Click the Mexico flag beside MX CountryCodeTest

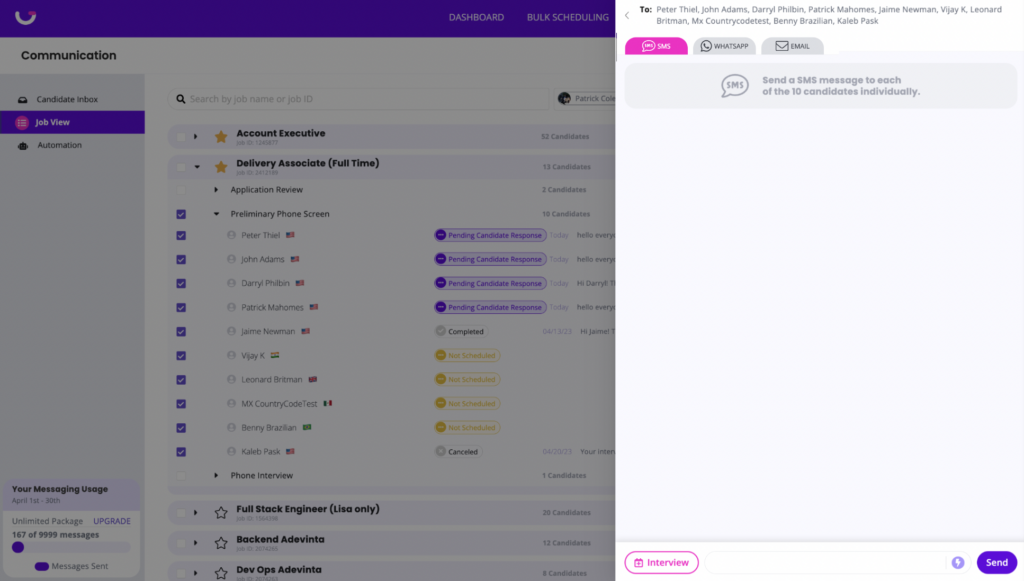328,403
